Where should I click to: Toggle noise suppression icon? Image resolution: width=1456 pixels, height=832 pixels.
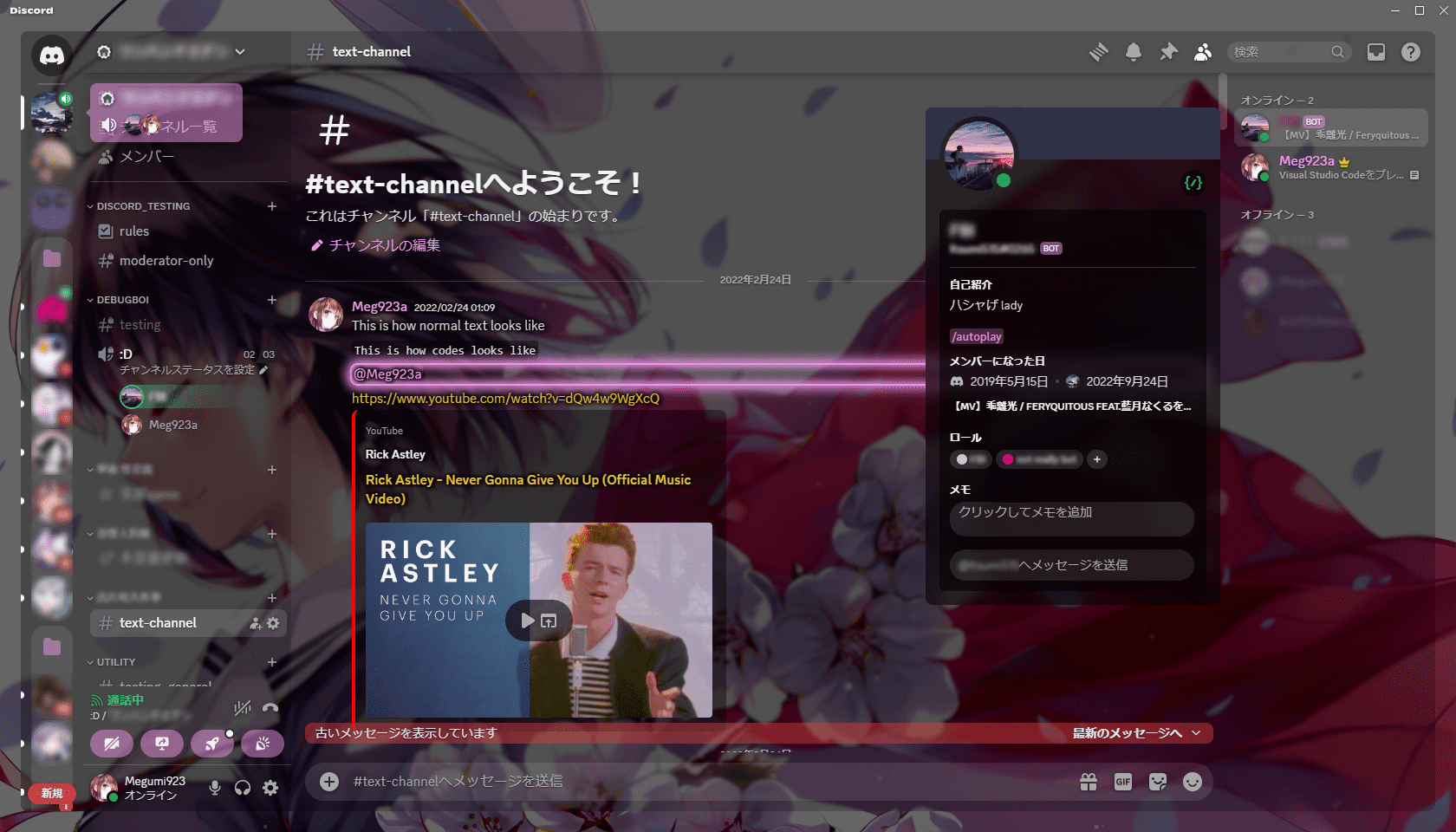coord(243,708)
